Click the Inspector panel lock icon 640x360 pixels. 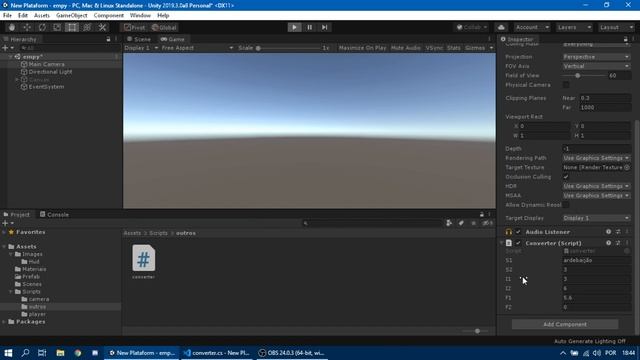[625, 39]
